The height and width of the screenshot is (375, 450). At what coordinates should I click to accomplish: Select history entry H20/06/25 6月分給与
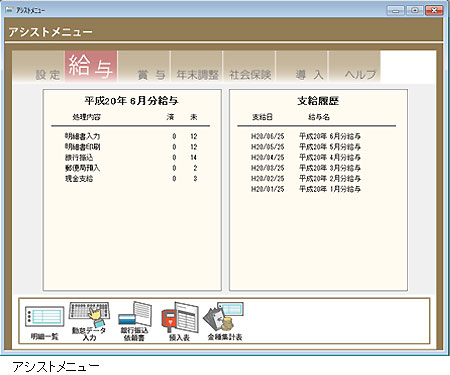click(x=306, y=136)
